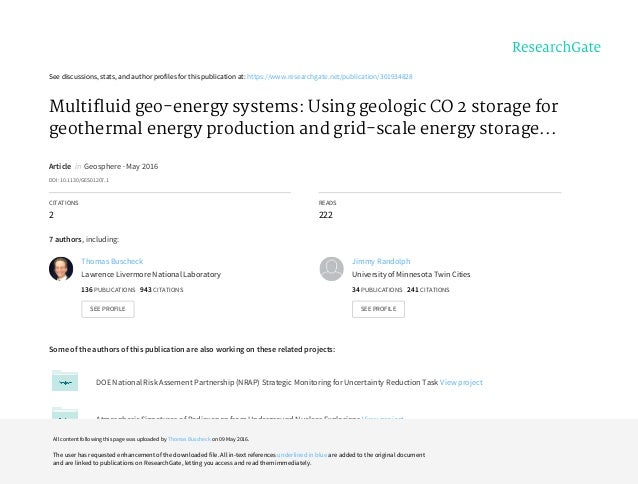Open View project link for NRAP task
Viewport: 638px width, 484px height.
point(461,382)
